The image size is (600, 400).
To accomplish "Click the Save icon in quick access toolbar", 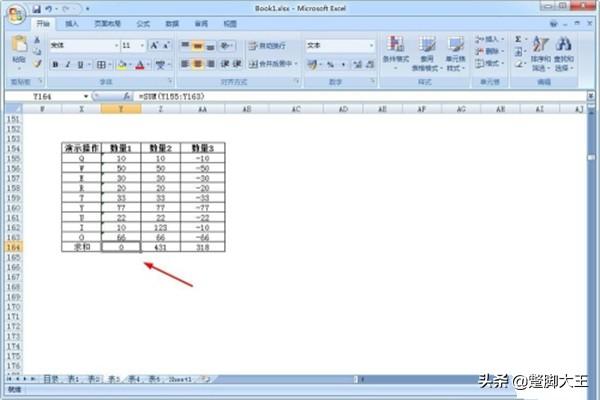I will (36, 8).
